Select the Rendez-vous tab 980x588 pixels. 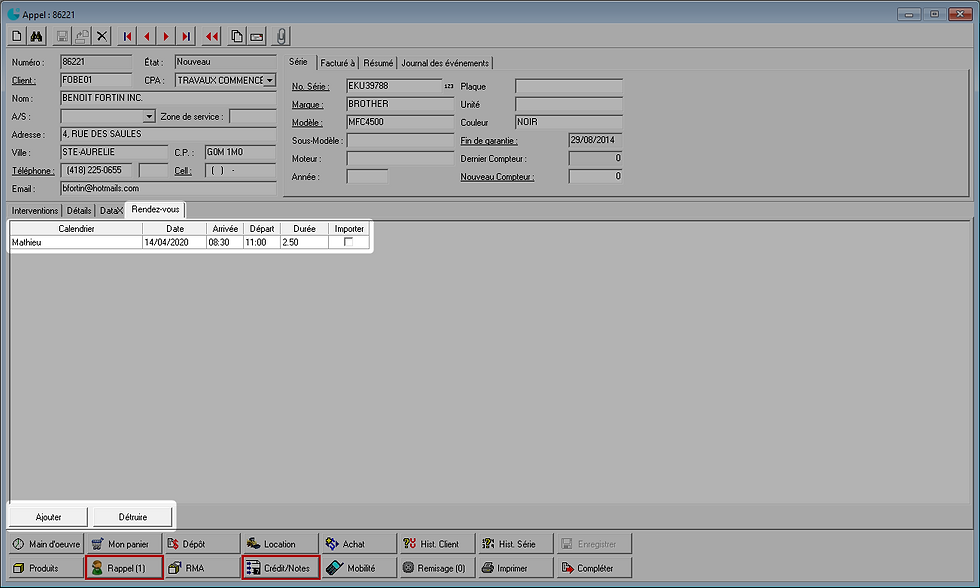[x=155, y=209]
